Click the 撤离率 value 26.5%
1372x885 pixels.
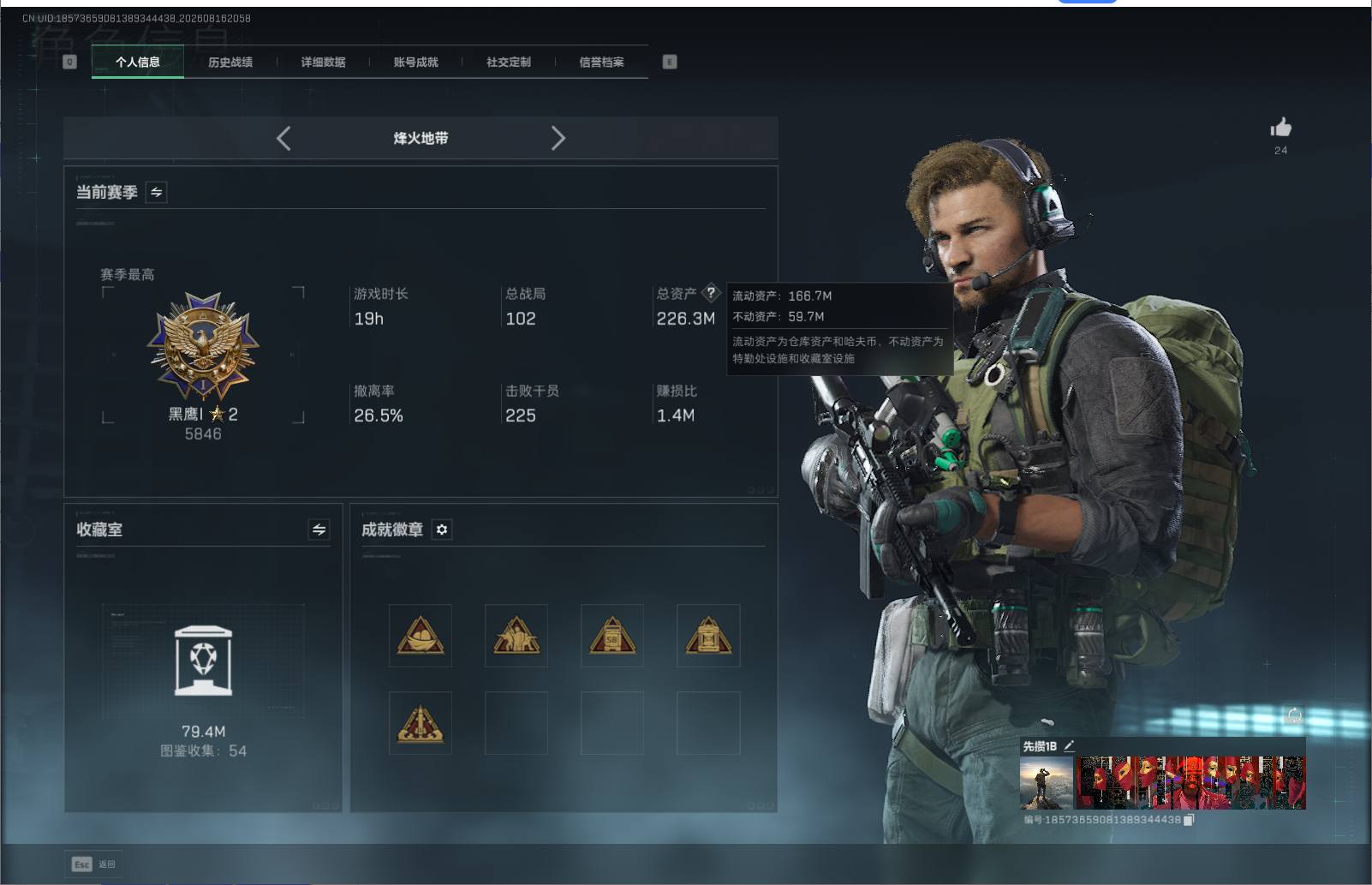tap(379, 416)
